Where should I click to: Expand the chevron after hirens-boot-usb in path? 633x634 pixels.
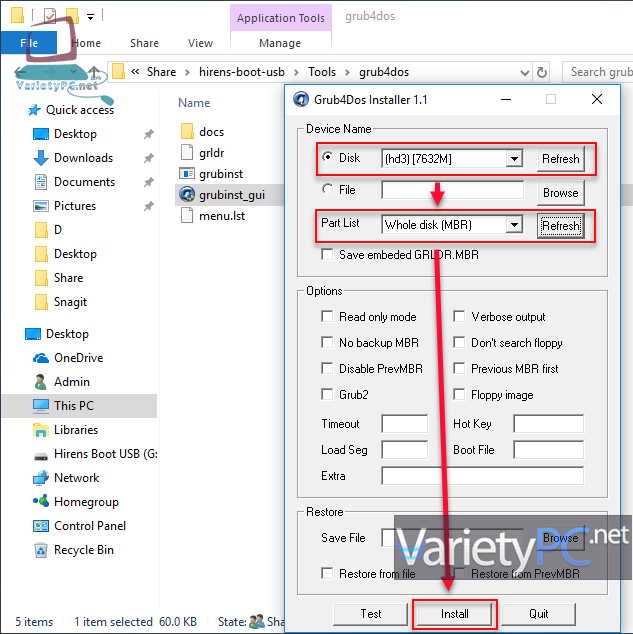coord(296,72)
